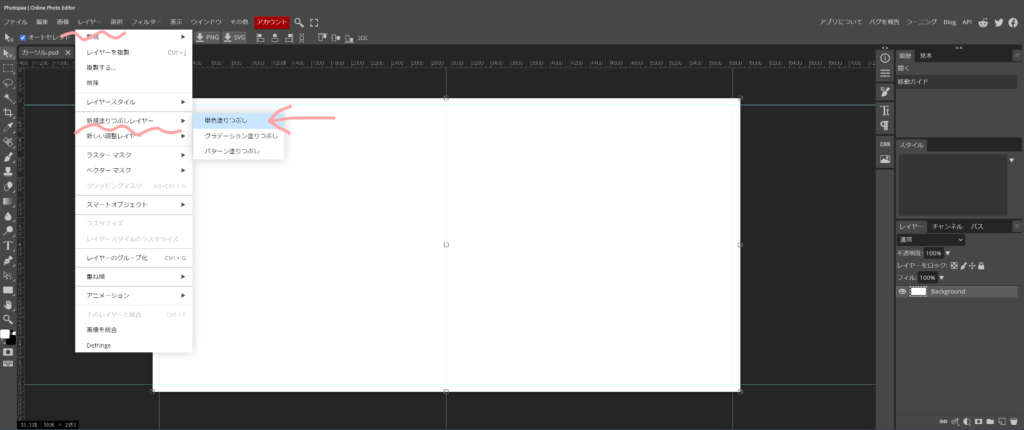
Task: Click the red アカウント button
Action: 271,21
